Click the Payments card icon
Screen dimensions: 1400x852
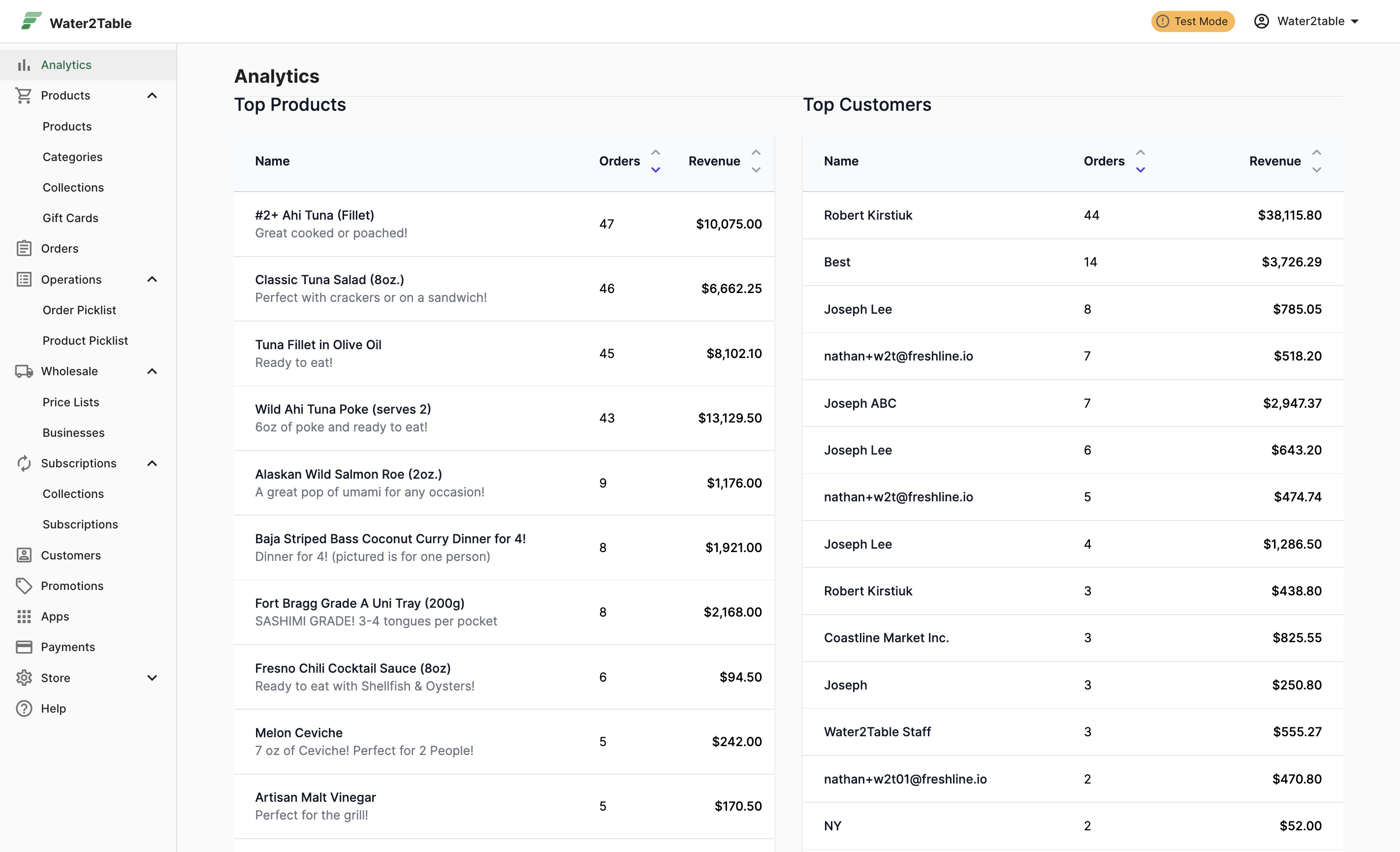pos(24,647)
